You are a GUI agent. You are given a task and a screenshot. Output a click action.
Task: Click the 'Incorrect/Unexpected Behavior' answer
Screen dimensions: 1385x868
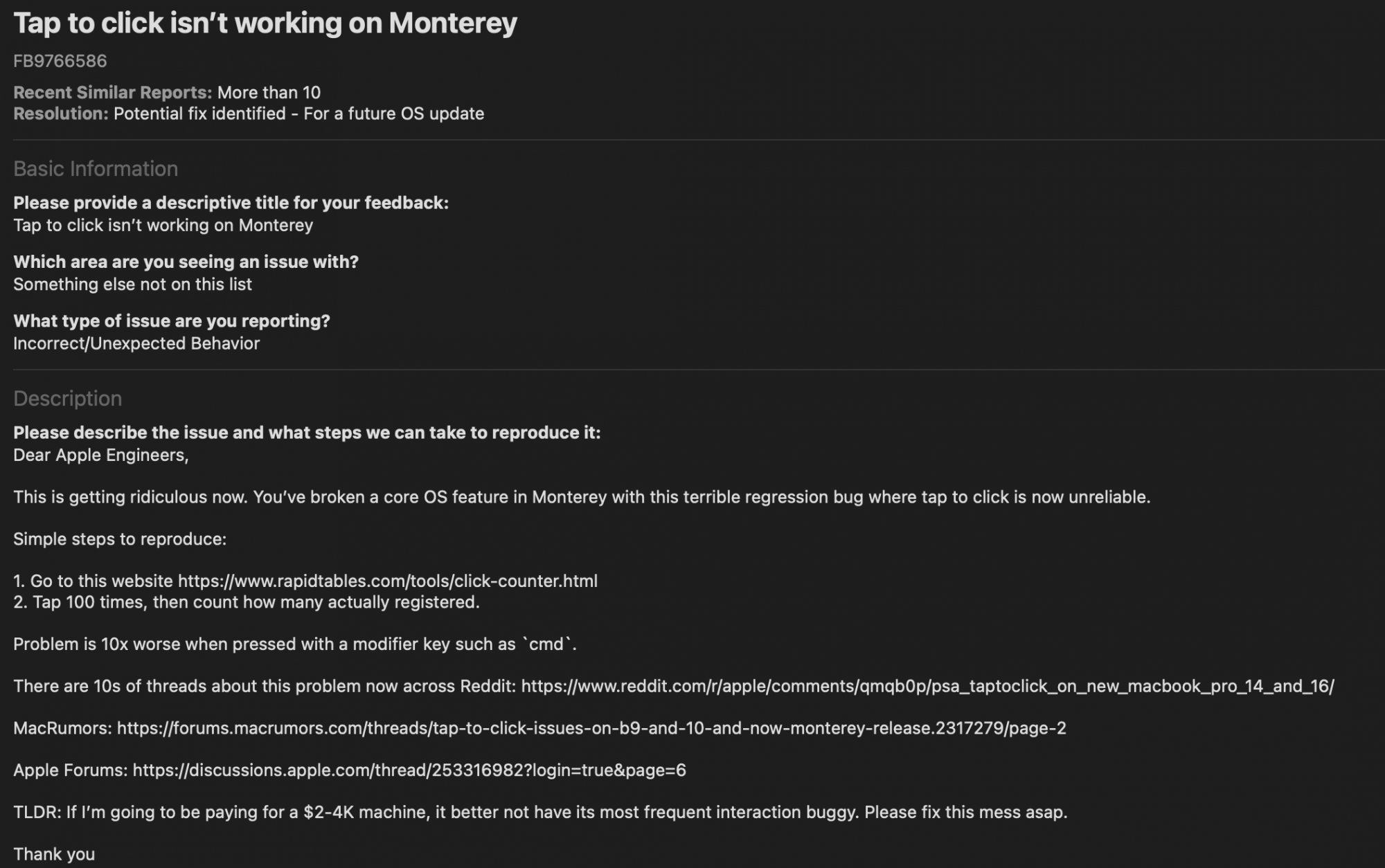[136, 344]
